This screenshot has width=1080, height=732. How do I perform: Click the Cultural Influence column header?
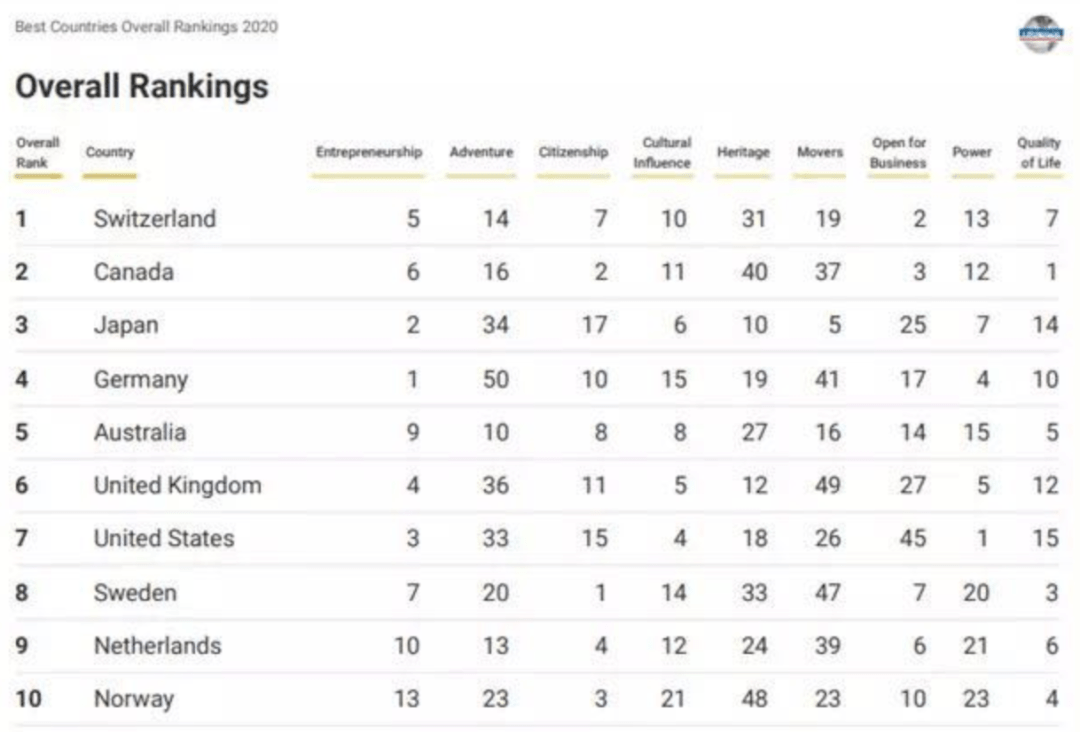point(662,152)
